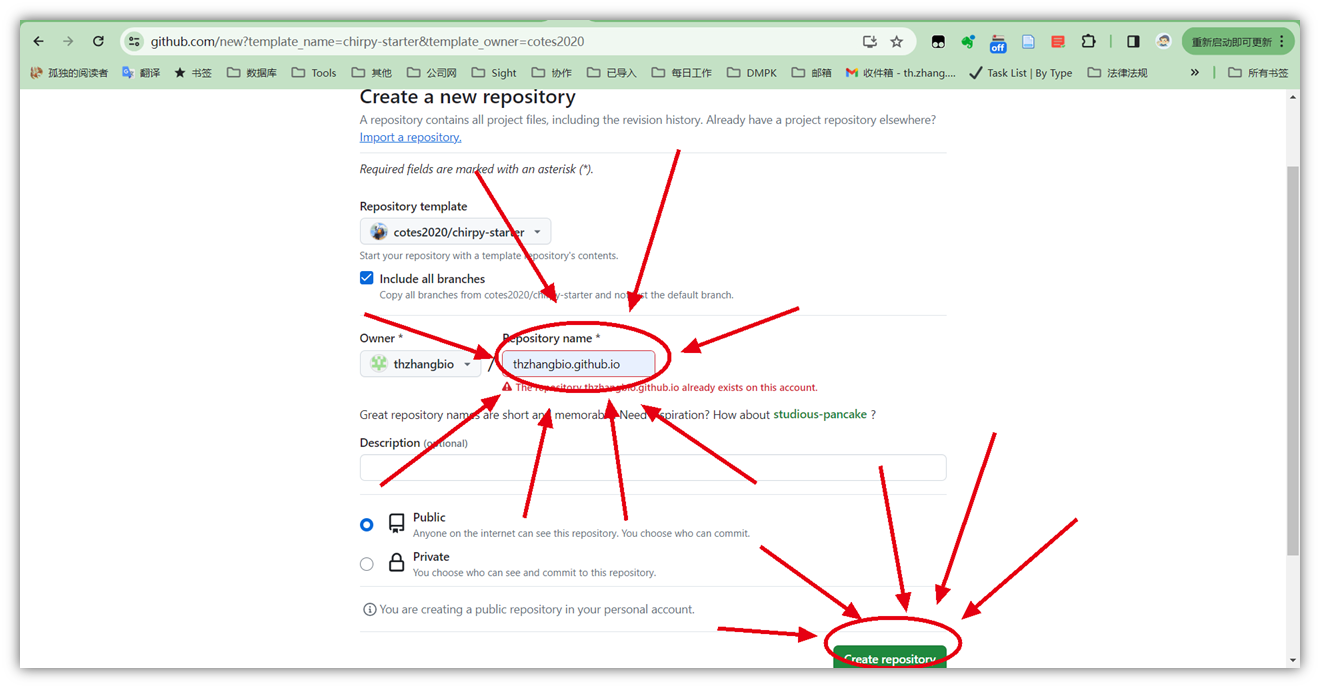This screenshot has height=688, width=1320.
Task: Open the Task List By Type bookmark
Action: [1021, 73]
